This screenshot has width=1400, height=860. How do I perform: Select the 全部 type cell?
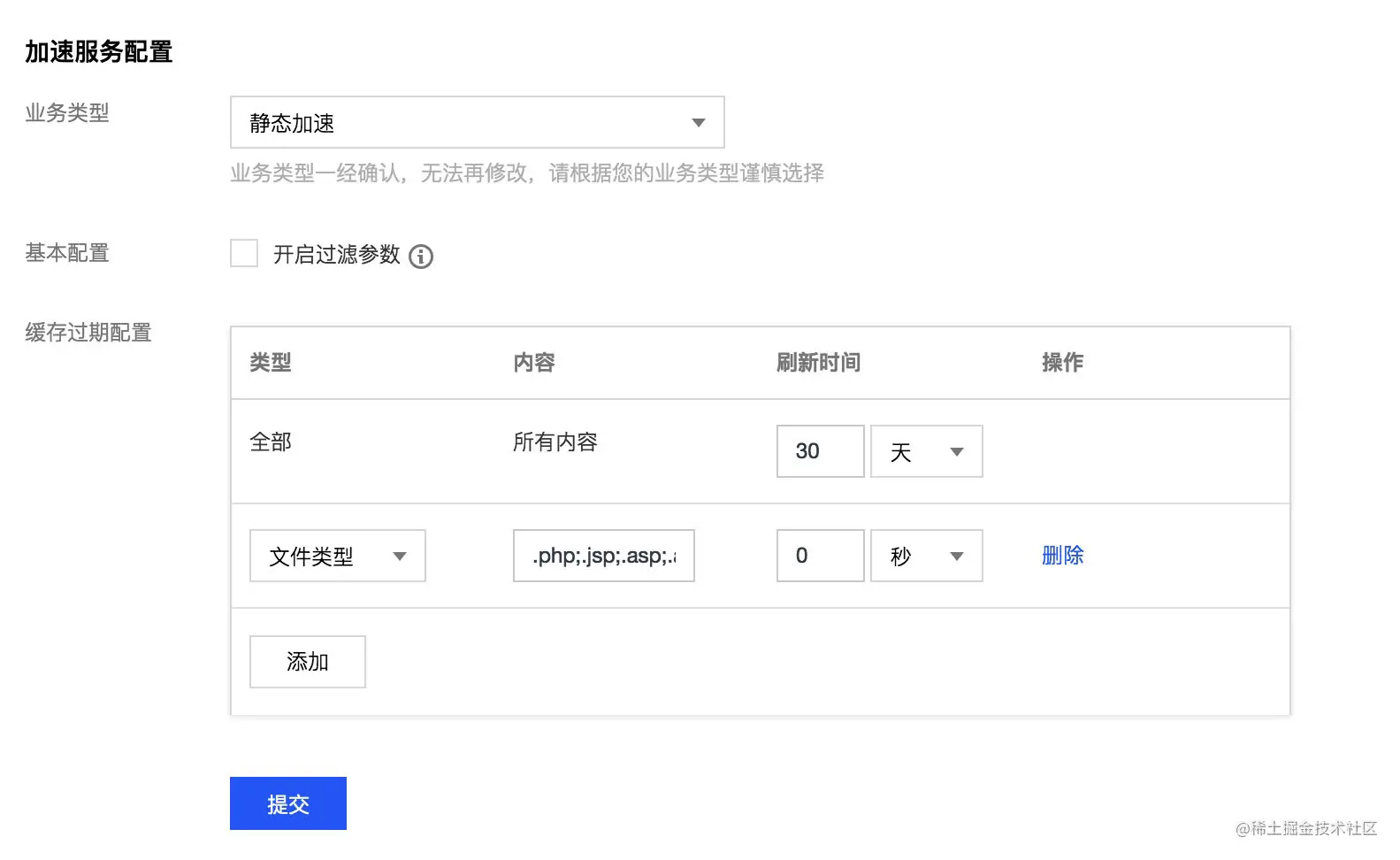[271, 442]
